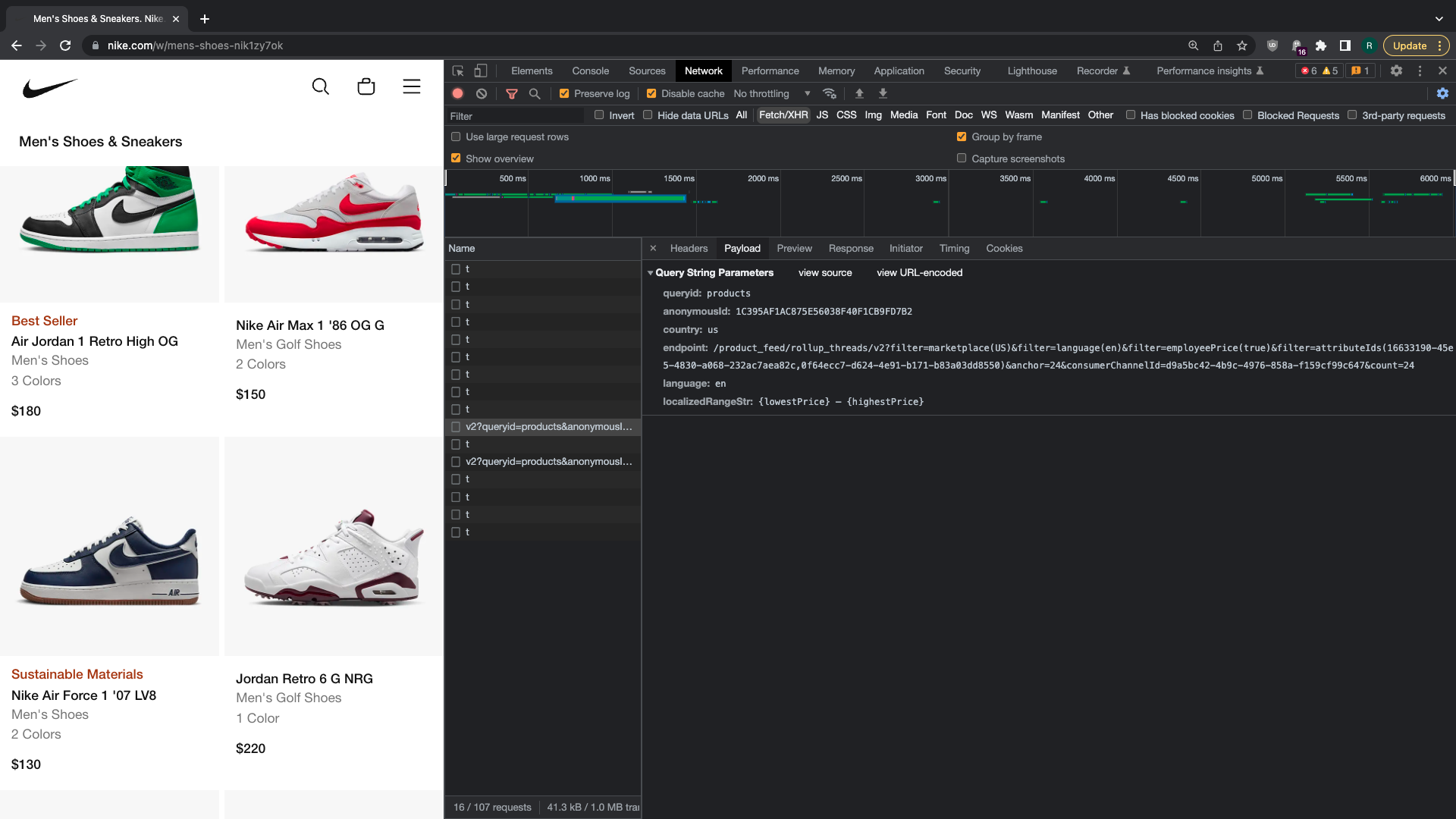1456x819 pixels.
Task: Open the Lighthouse tab
Action: (x=1032, y=71)
